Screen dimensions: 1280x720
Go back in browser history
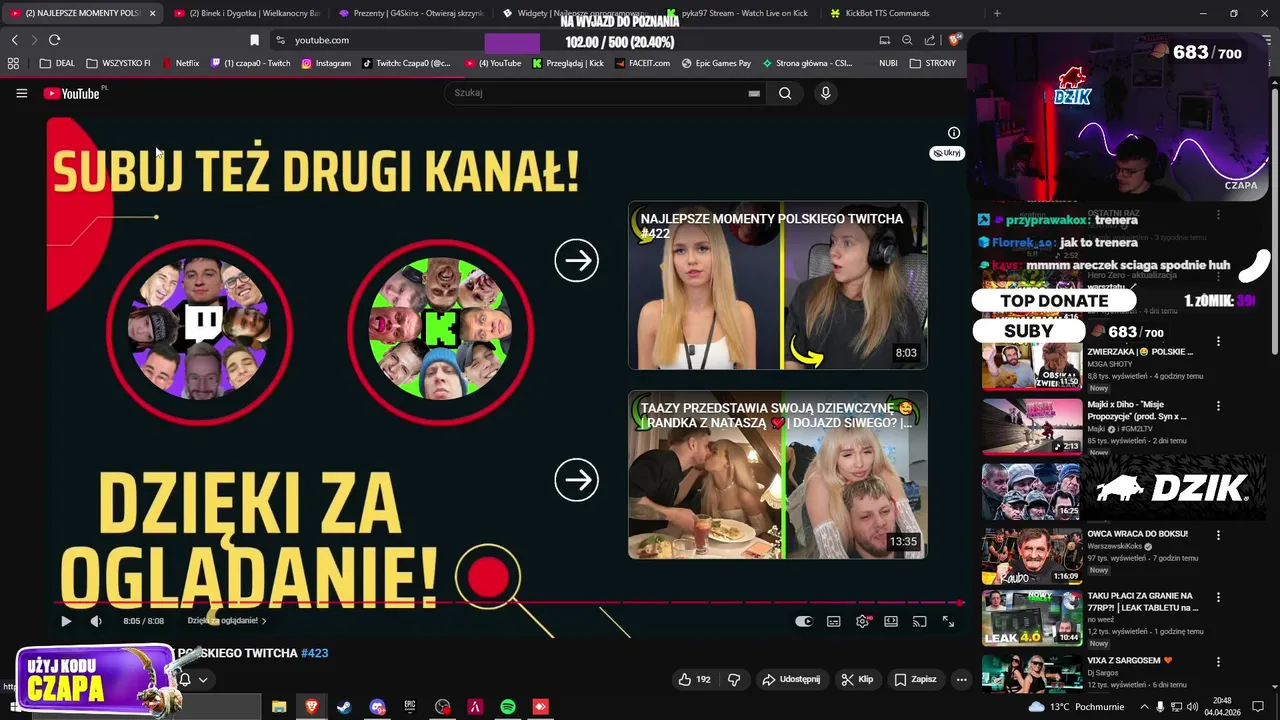click(x=14, y=40)
